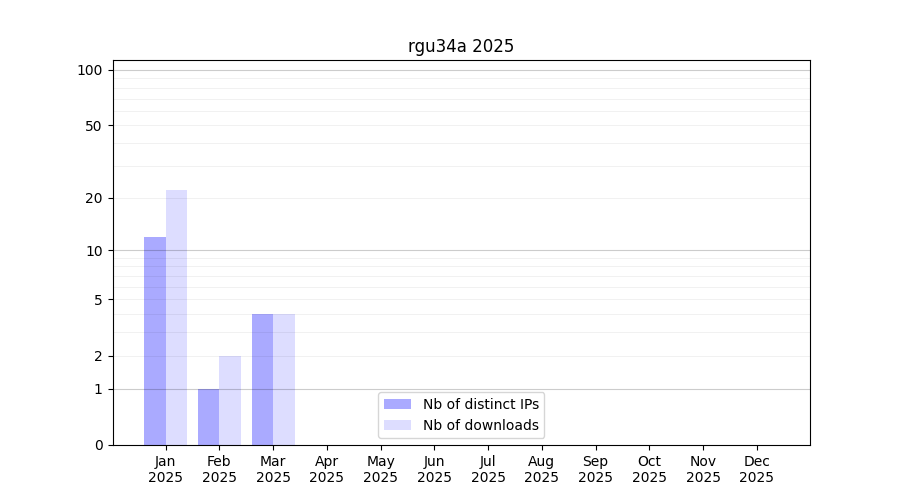Select the Feb downloads bar
900x500 pixels.
(x=230, y=400)
